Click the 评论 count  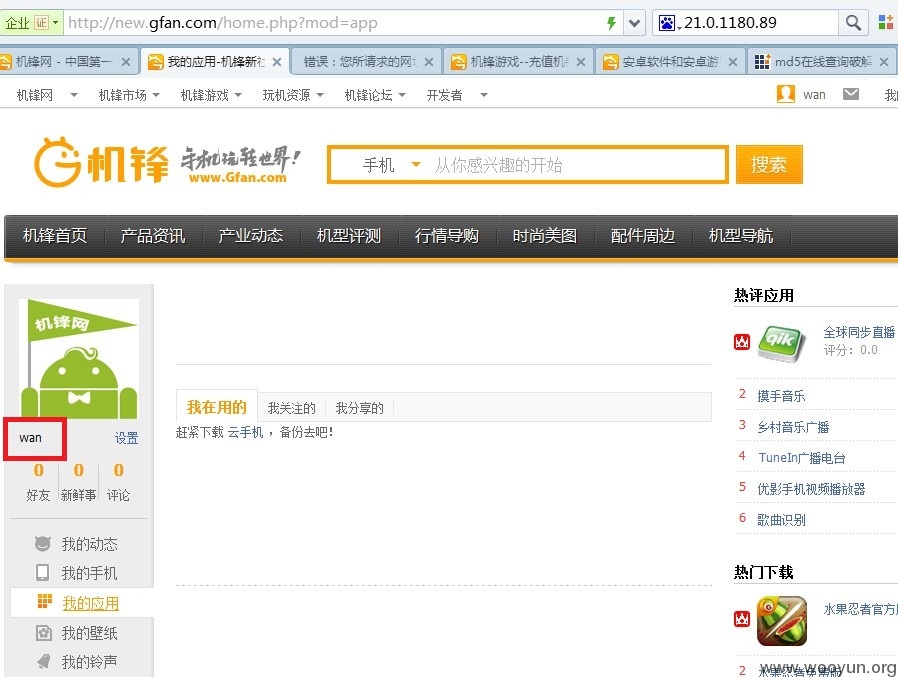119,471
